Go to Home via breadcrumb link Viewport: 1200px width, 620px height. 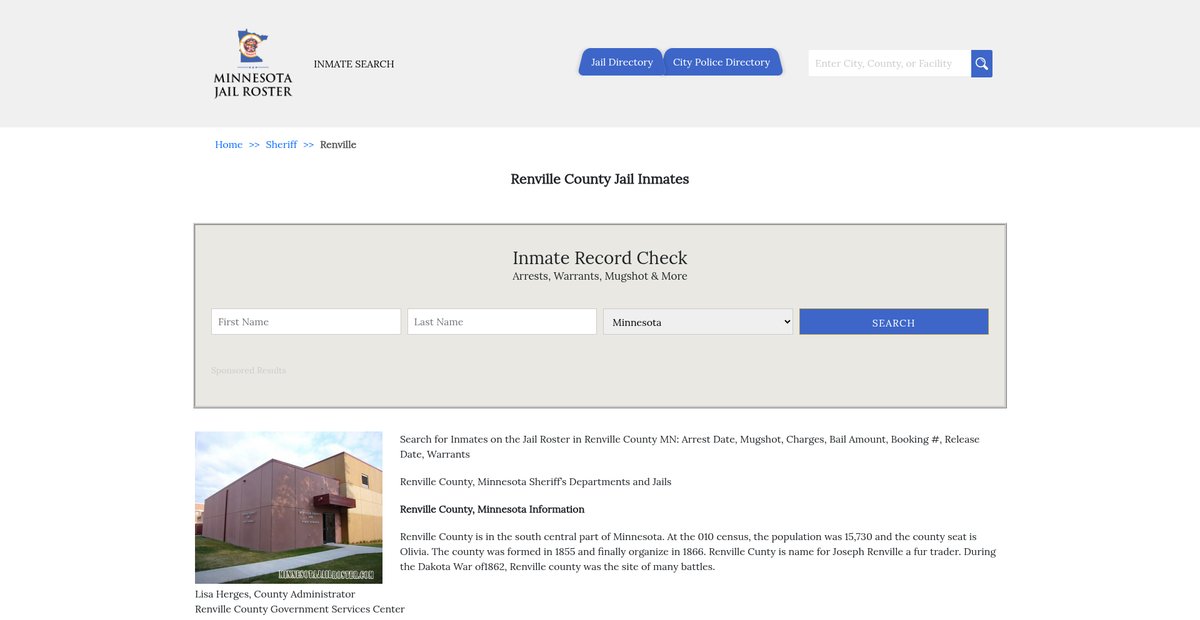(x=228, y=145)
